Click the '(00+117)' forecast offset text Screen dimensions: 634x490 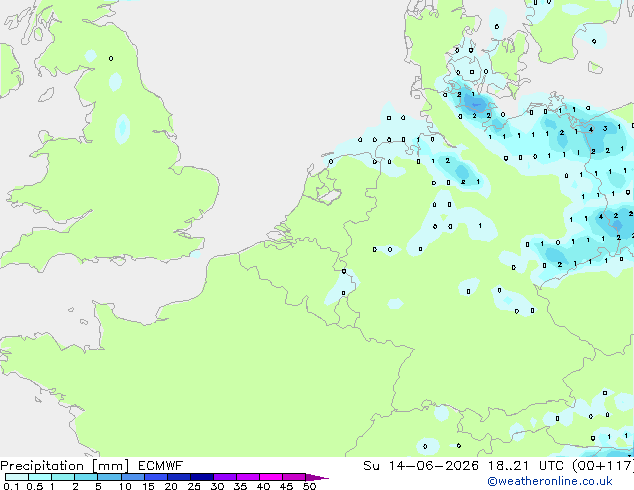click(603, 466)
